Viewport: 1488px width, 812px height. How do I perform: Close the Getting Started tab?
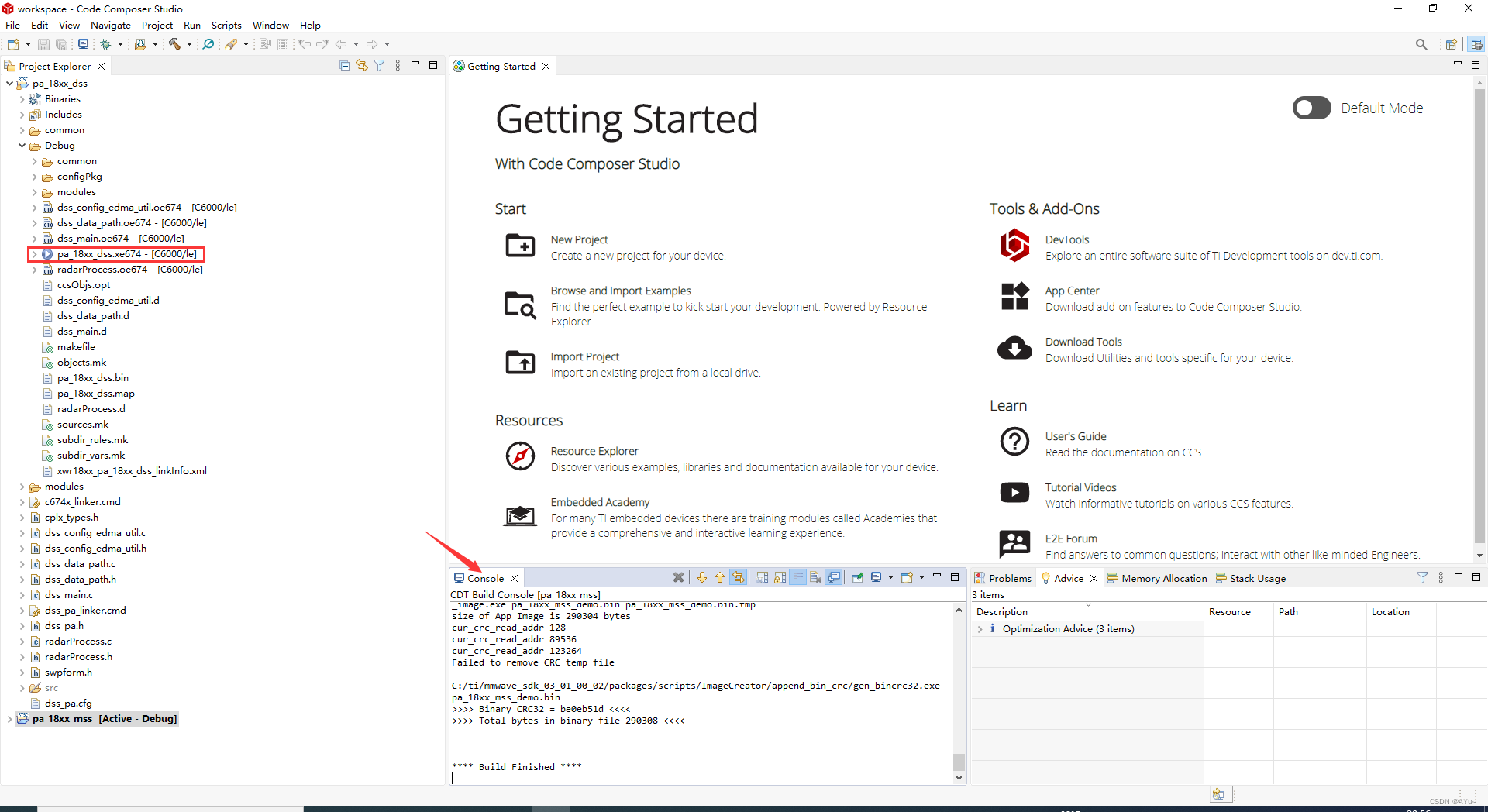click(546, 66)
